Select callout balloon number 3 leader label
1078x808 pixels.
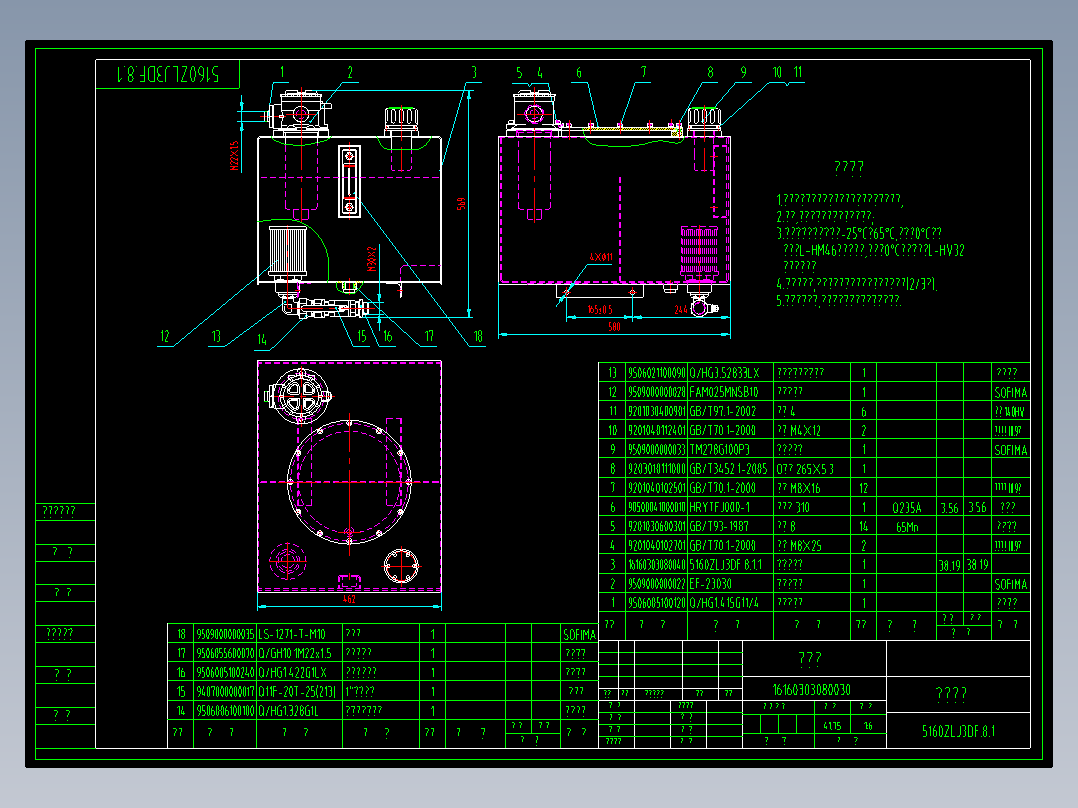pos(474,72)
